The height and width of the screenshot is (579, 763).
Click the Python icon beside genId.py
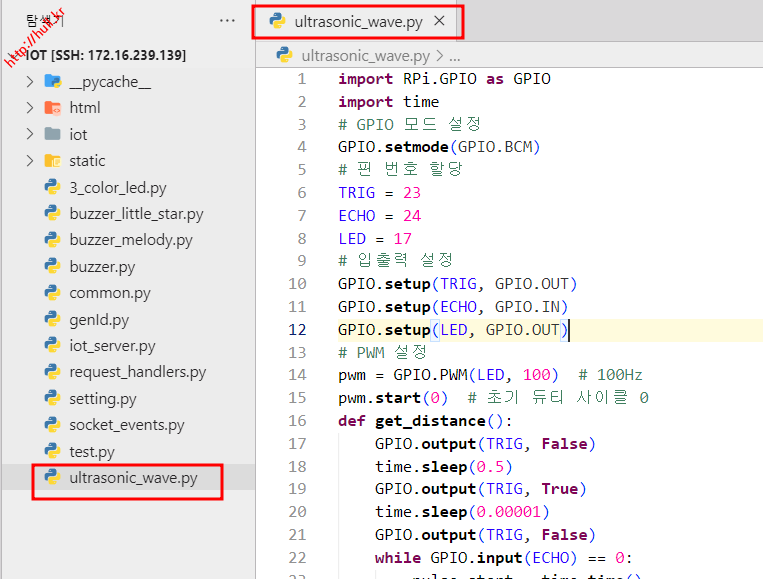[x=52, y=320]
